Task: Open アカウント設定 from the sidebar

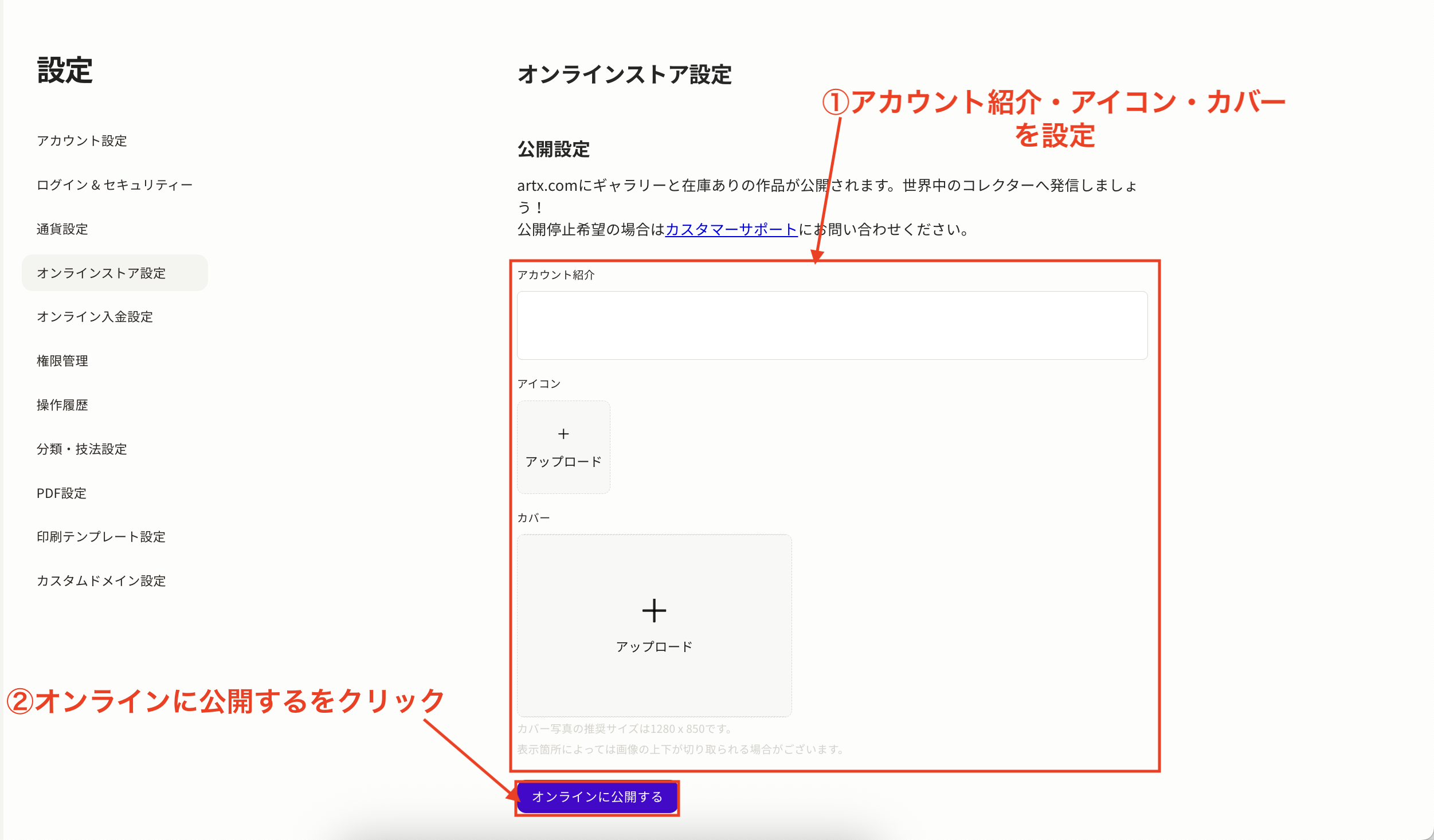Action: click(83, 141)
